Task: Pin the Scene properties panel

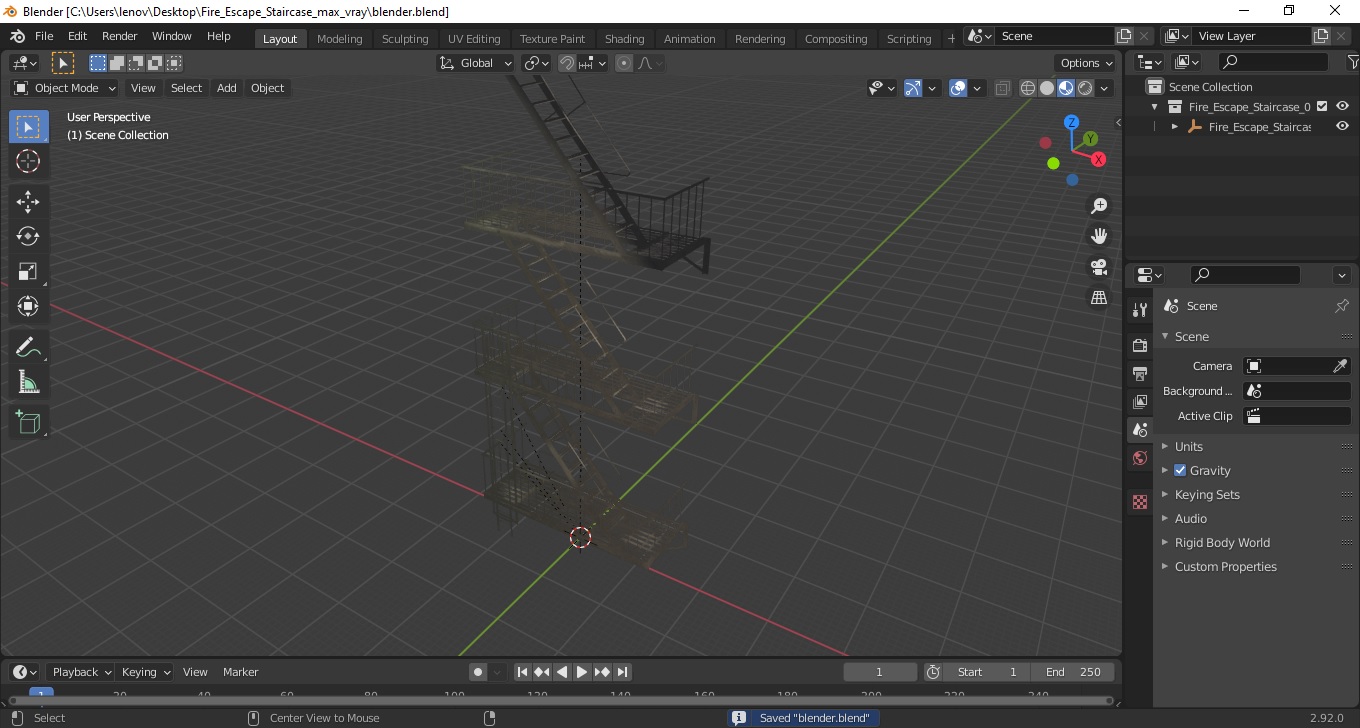Action: click(x=1342, y=306)
